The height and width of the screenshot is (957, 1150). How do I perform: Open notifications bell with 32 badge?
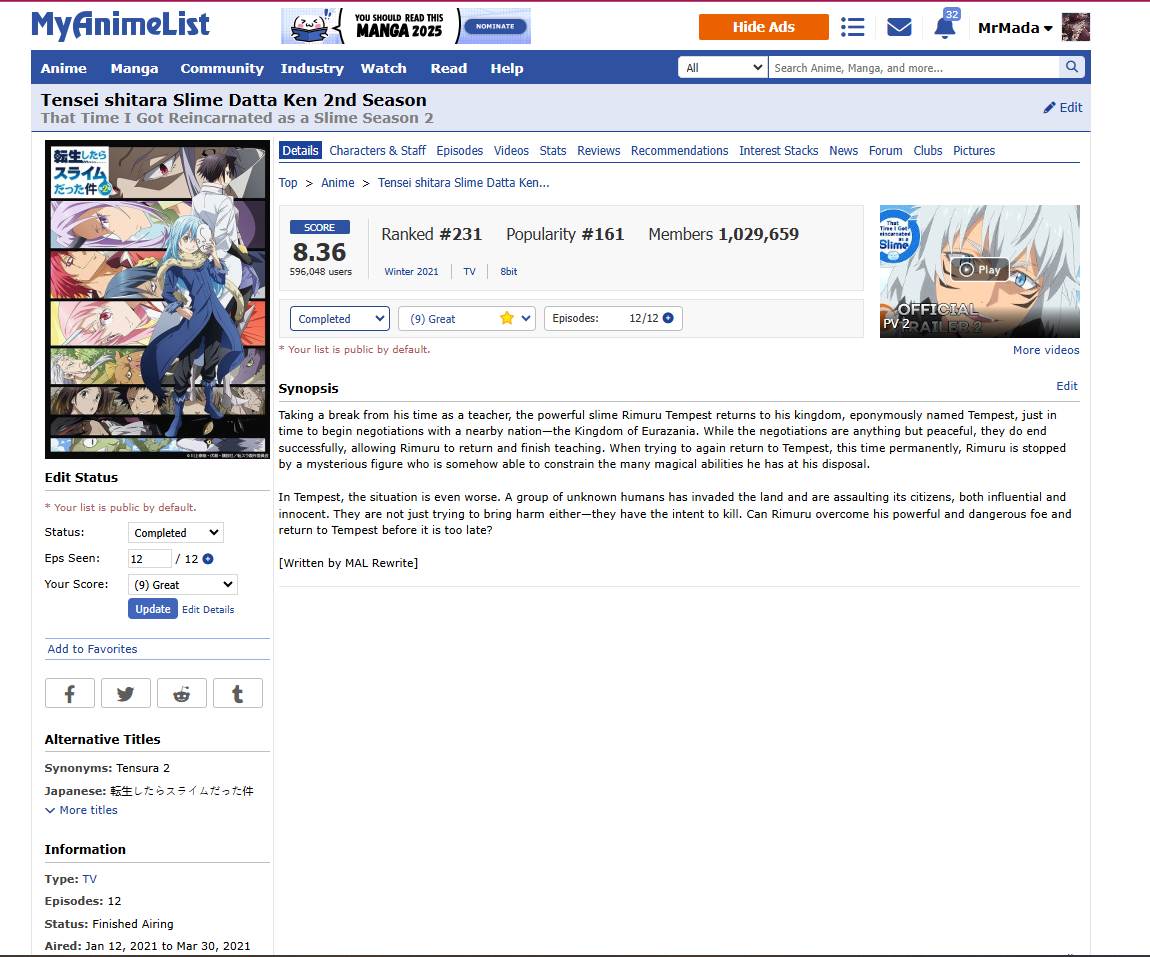pyautogui.click(x=945, y=27)
